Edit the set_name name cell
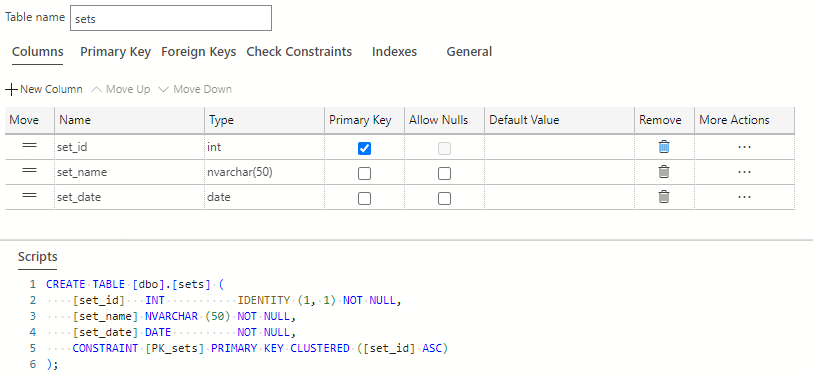 coord(129,172)
